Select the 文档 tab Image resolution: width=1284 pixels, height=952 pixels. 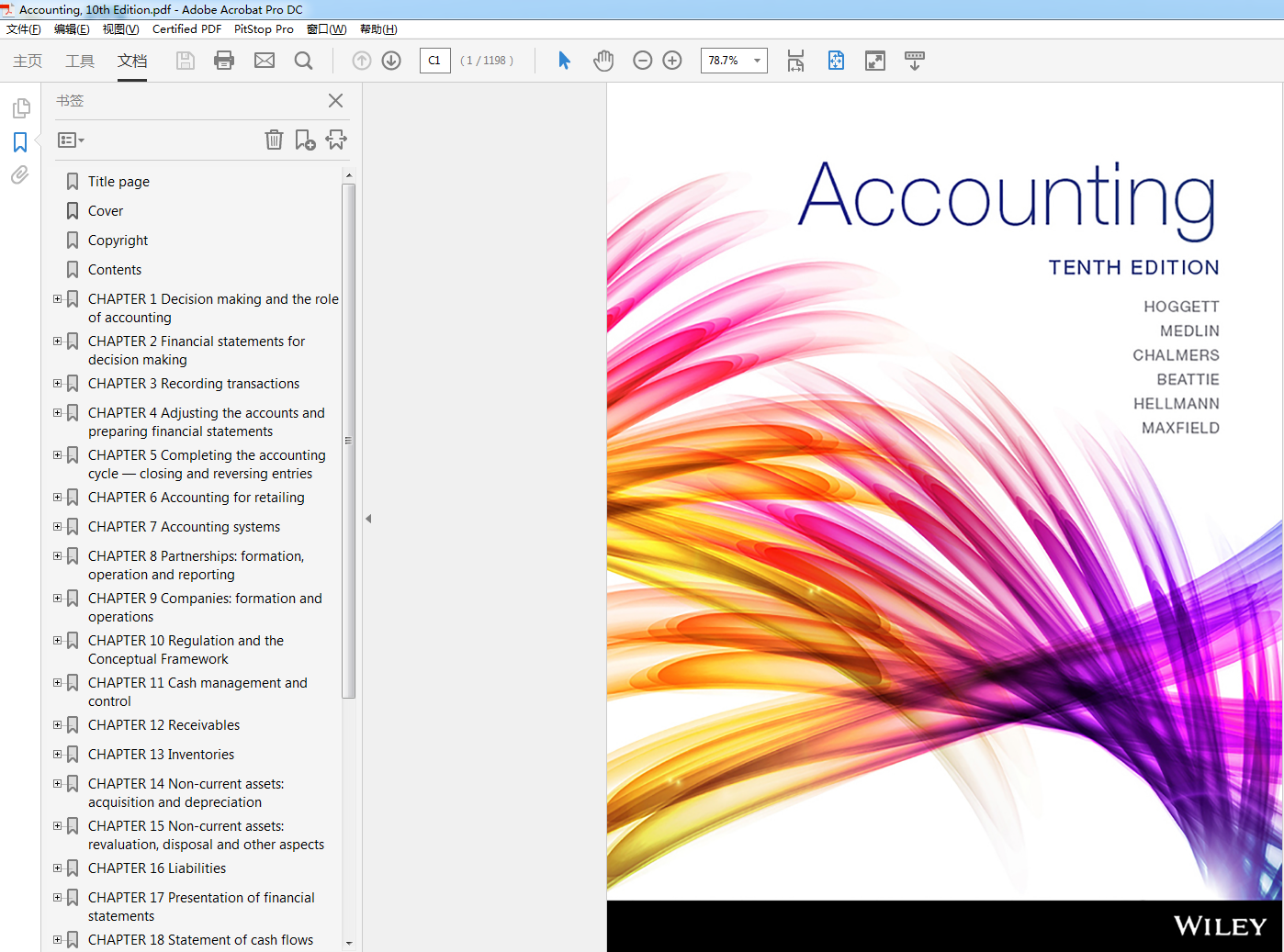coord(132,61)
